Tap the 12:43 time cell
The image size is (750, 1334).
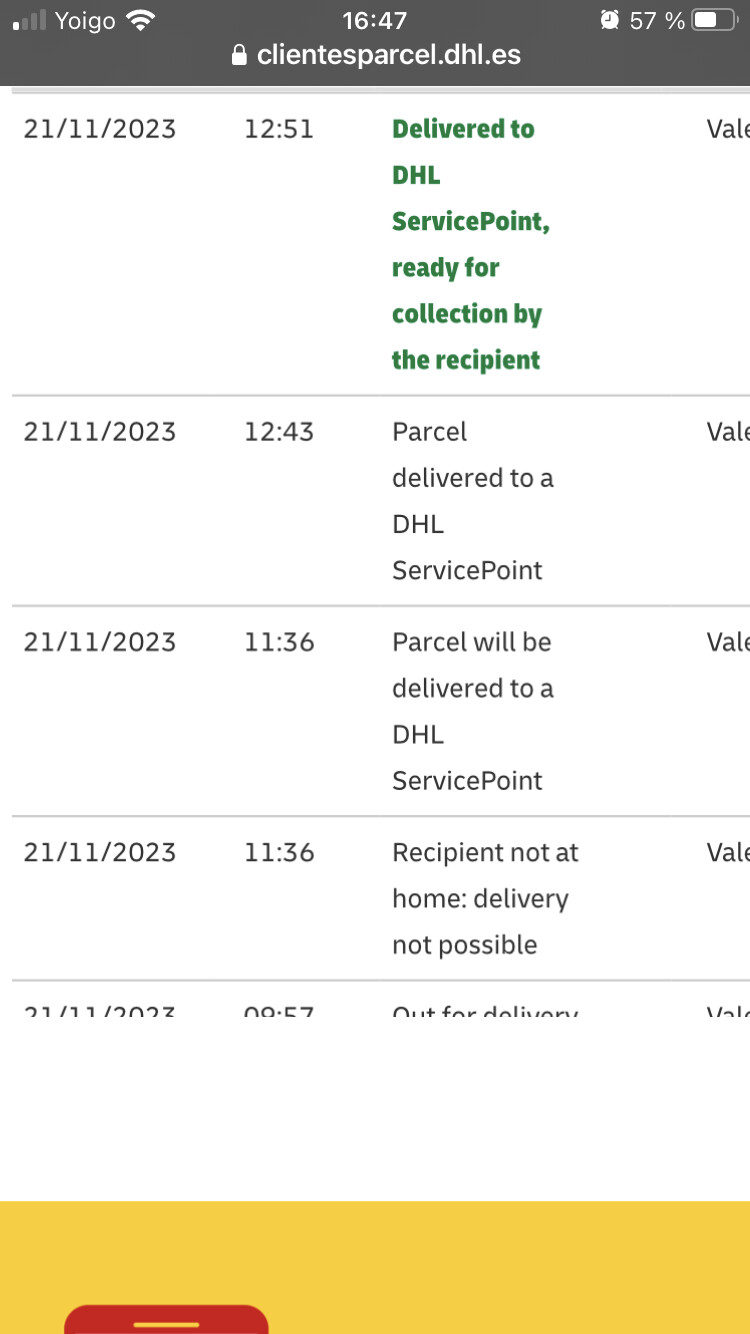(x=279, y=431)
